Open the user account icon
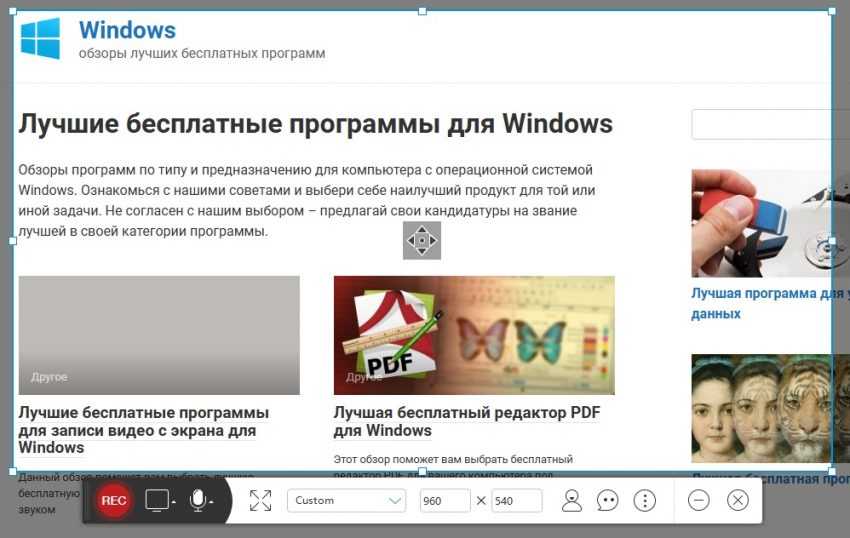The image size is (850, 538). (x=572, y=501)
